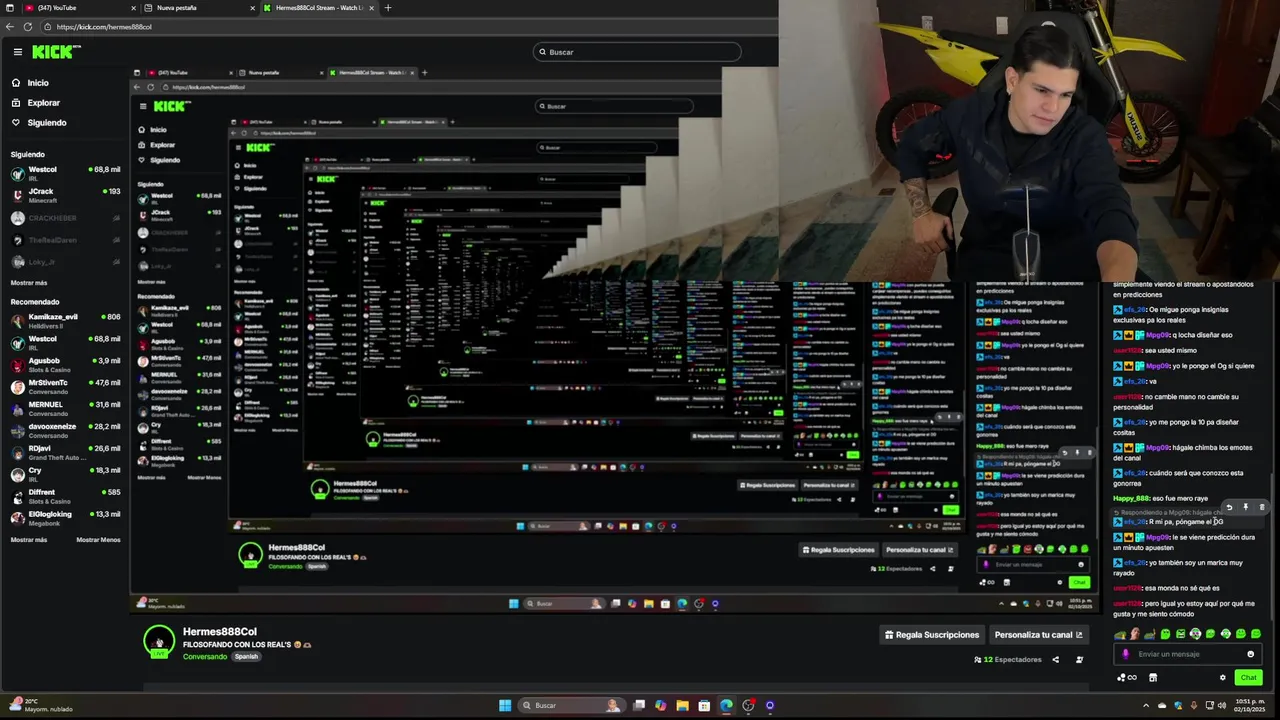The image size is (1280, 720).
Task: Open Agusbob Slots & Casino channel in outermost sidebar
Action: click(65, 365)
